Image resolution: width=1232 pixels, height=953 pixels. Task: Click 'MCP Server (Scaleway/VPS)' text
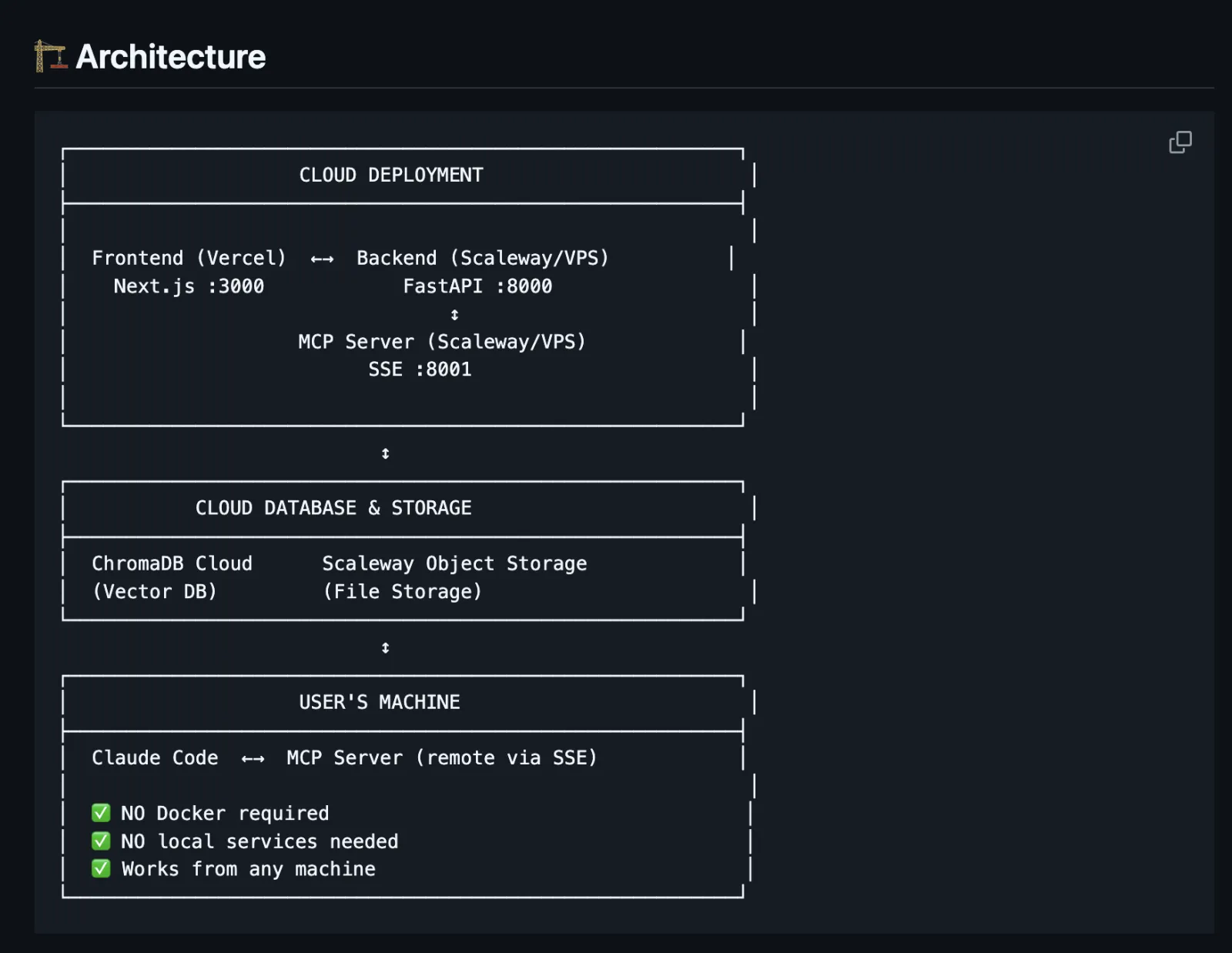[x=442, y=342]
